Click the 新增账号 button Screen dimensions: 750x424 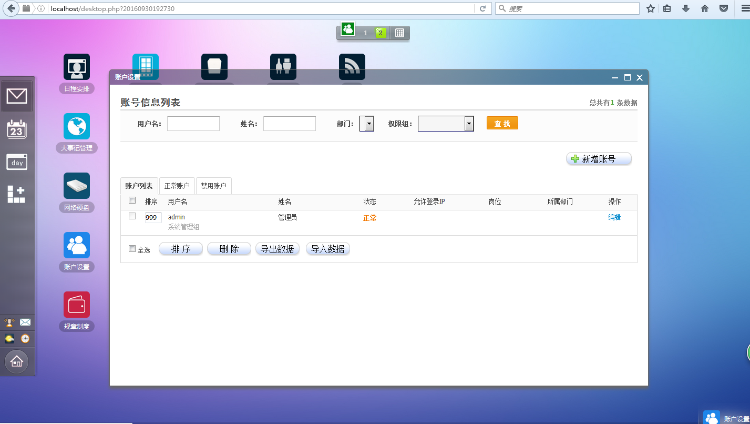click(x=599, y=159)
